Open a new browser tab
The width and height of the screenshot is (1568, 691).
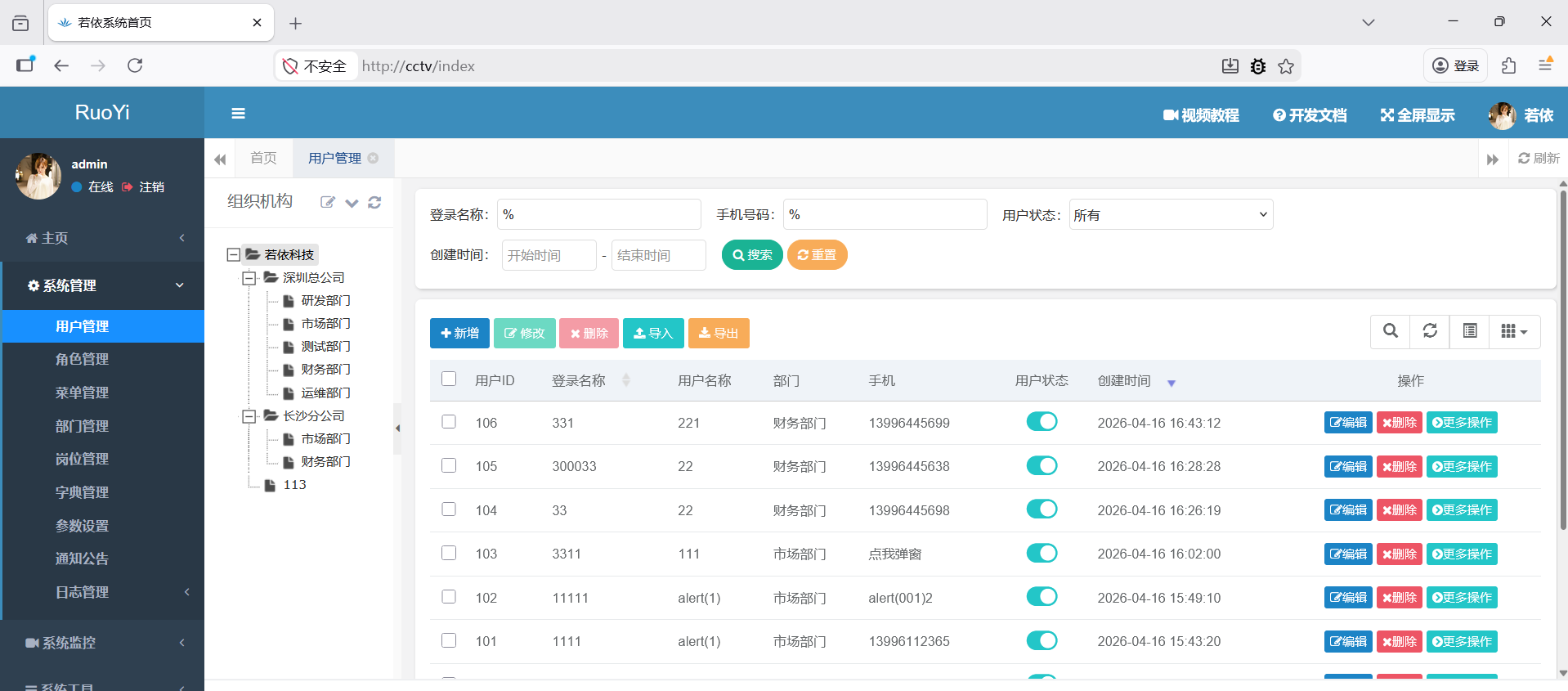[296, 24]
